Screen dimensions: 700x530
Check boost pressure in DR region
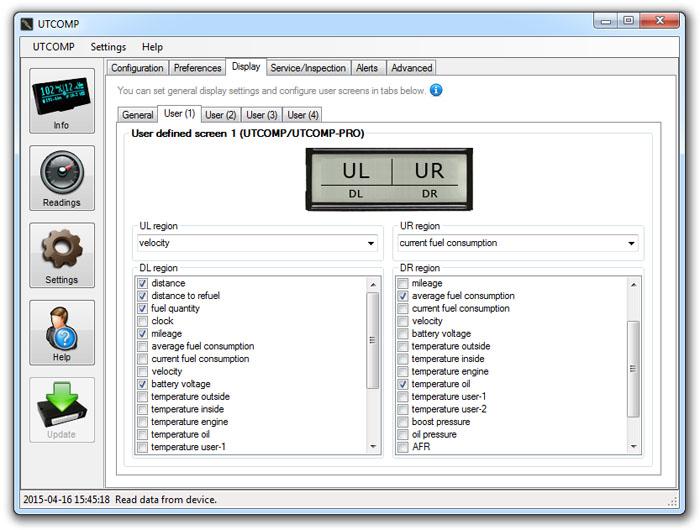click(x=403, y=422)
